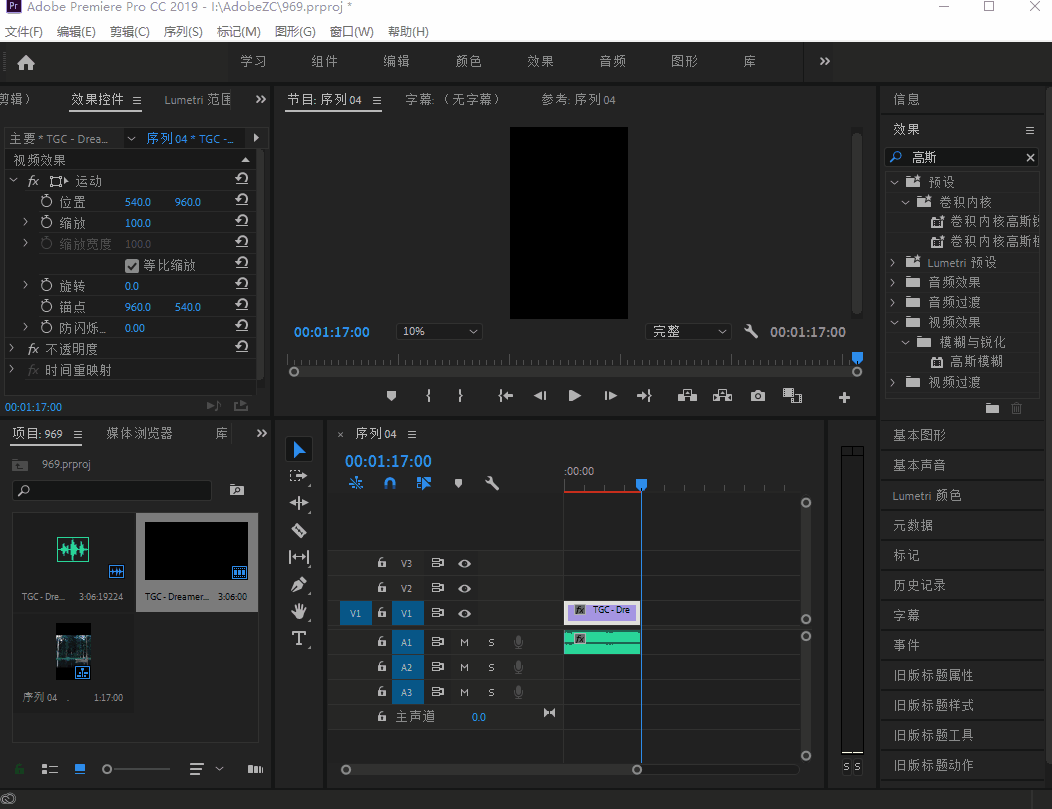Image resolution: width=1052 pixels, height=809 pixels.
Task: Click the Export Frame camera icon
Action: (x=758, y=396)
